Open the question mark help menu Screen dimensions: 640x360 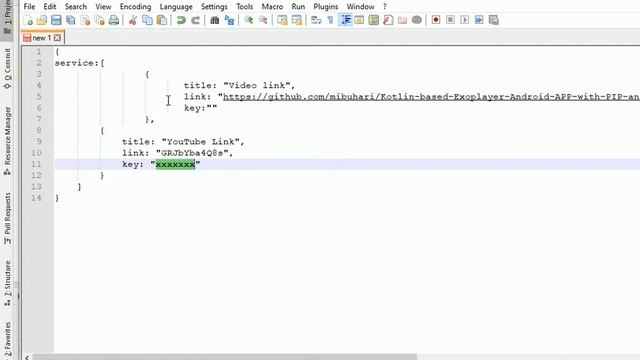[384, 7]
